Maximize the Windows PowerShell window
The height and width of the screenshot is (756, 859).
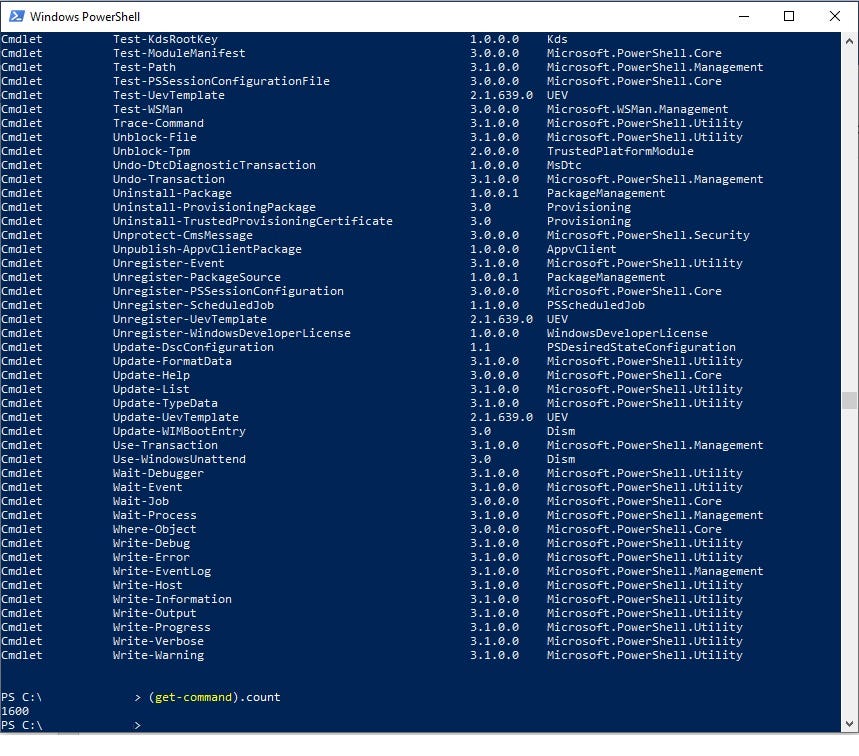(789, 16)
